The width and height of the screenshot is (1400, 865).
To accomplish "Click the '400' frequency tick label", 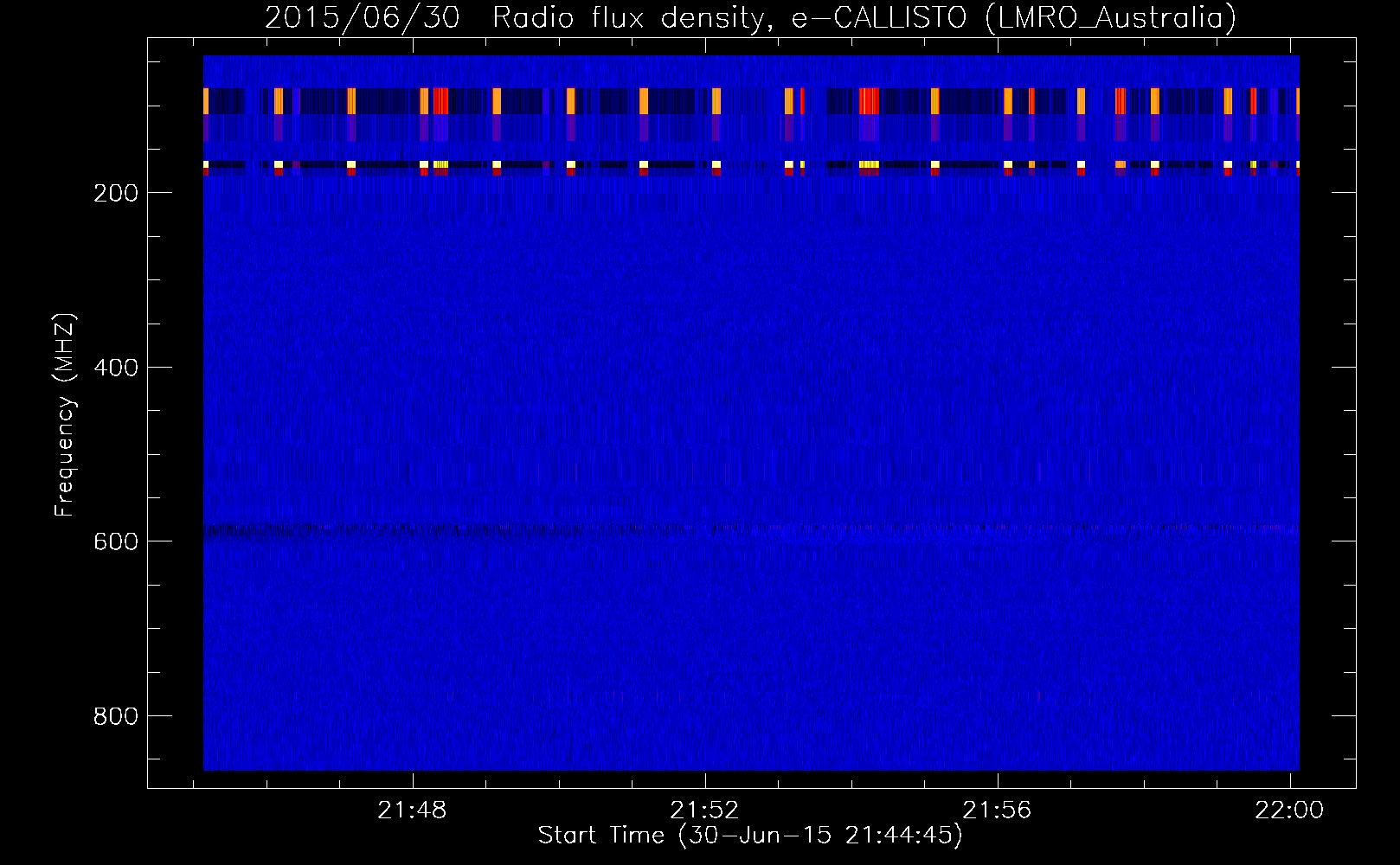I will 116,368.
